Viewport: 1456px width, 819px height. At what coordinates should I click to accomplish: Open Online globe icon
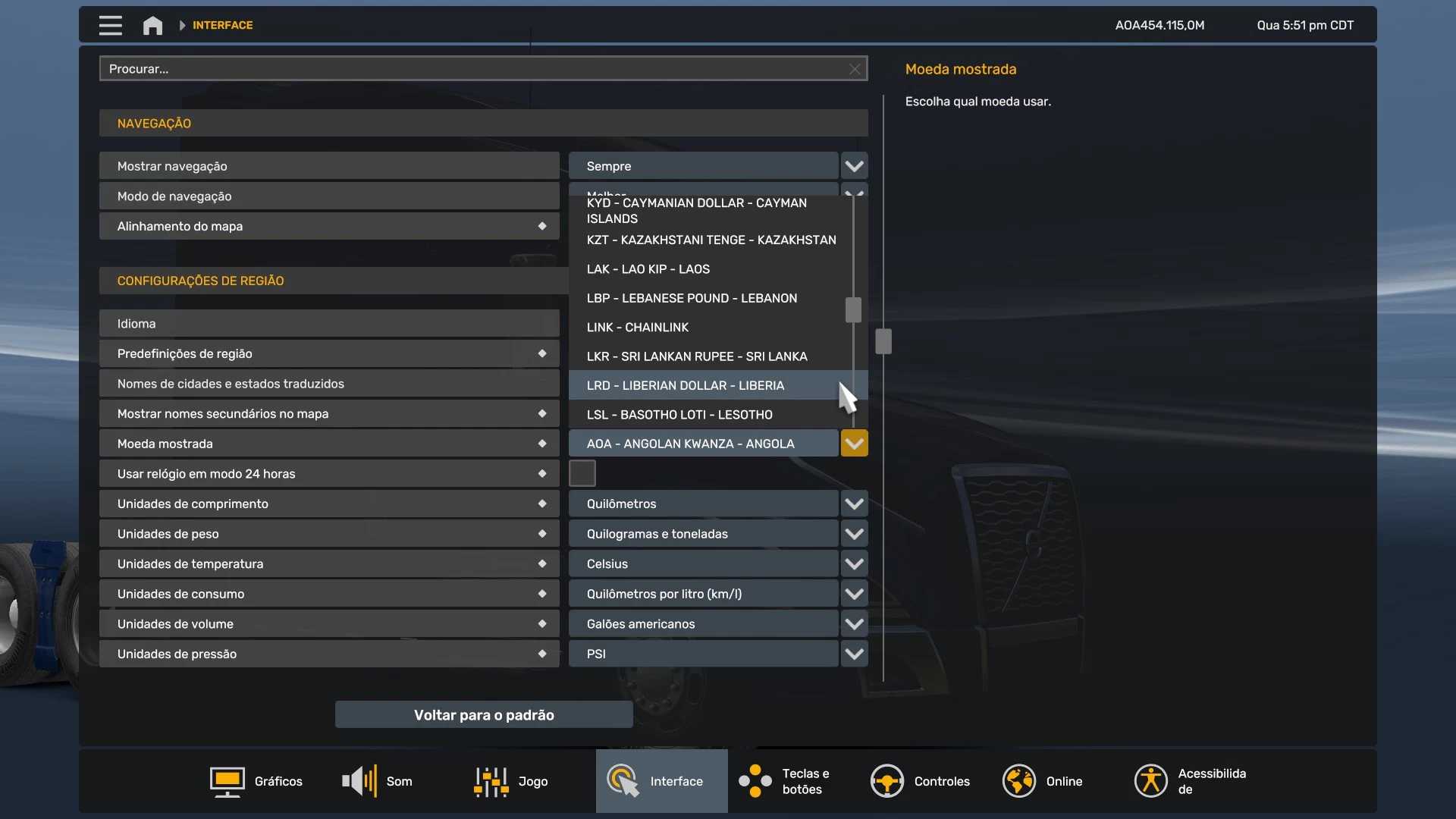(x=1018, y=781)
